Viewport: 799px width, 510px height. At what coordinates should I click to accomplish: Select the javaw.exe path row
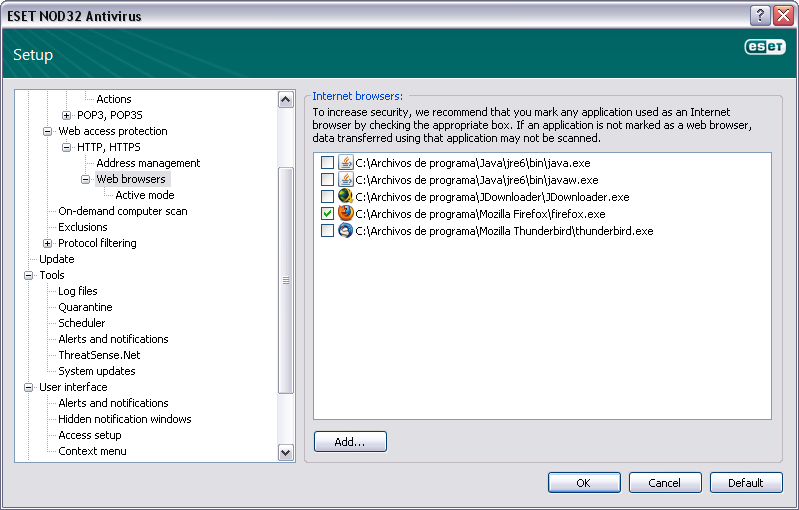[476, 180]
